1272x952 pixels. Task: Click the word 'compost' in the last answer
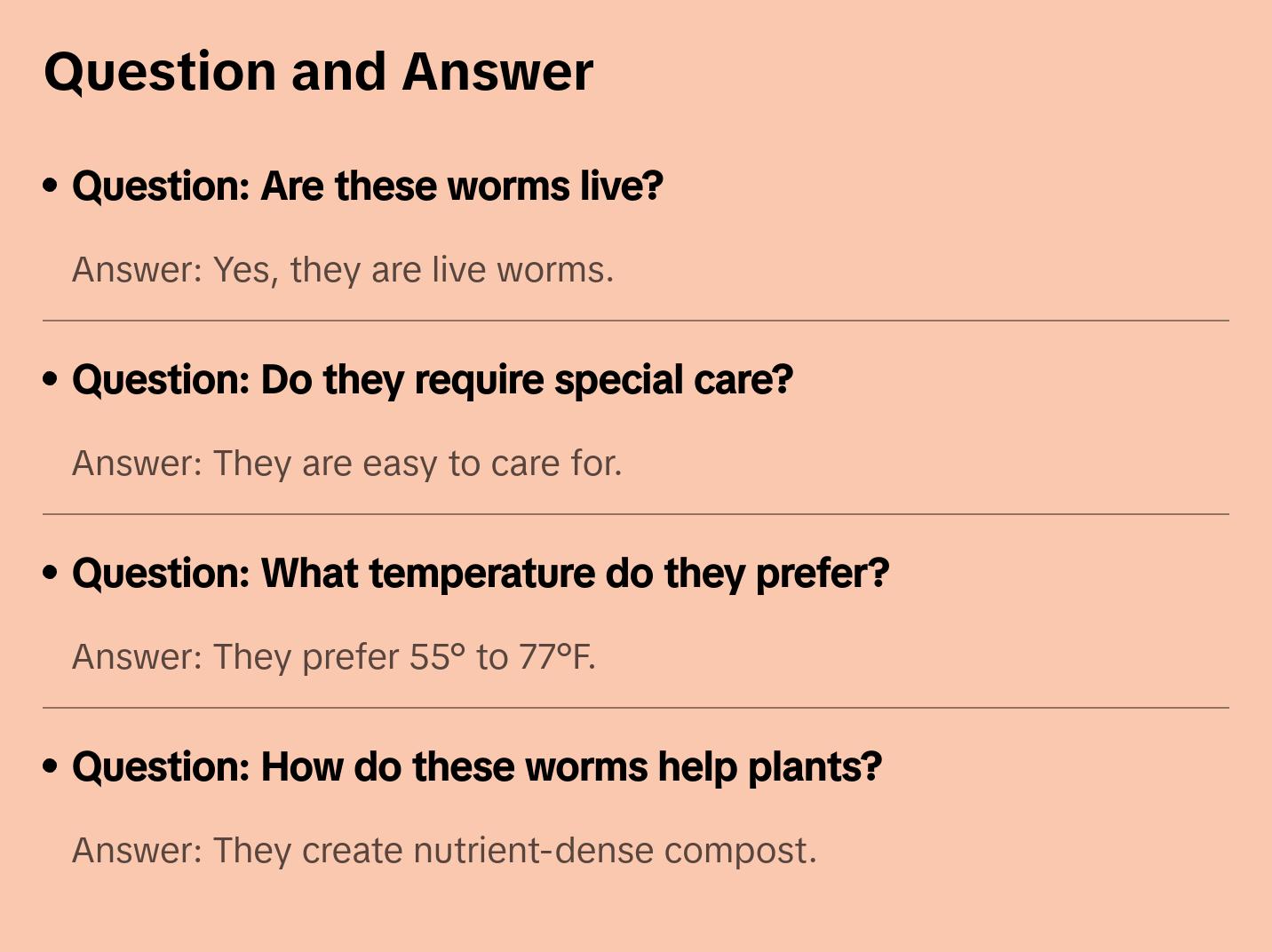(x=739, y=851)
